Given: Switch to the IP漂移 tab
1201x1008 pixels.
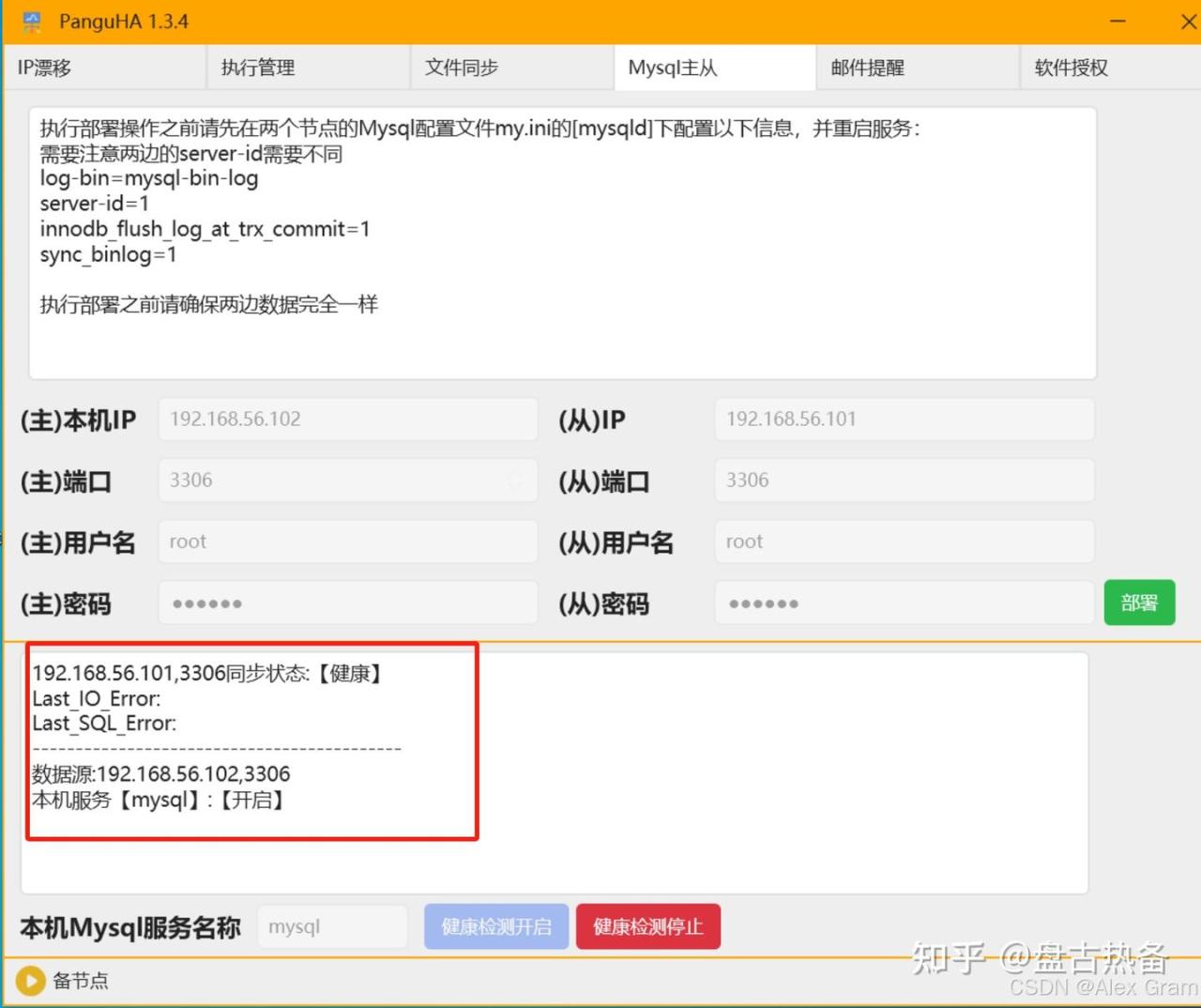Looking at the screenshot, I should click(x=104, y=68).
